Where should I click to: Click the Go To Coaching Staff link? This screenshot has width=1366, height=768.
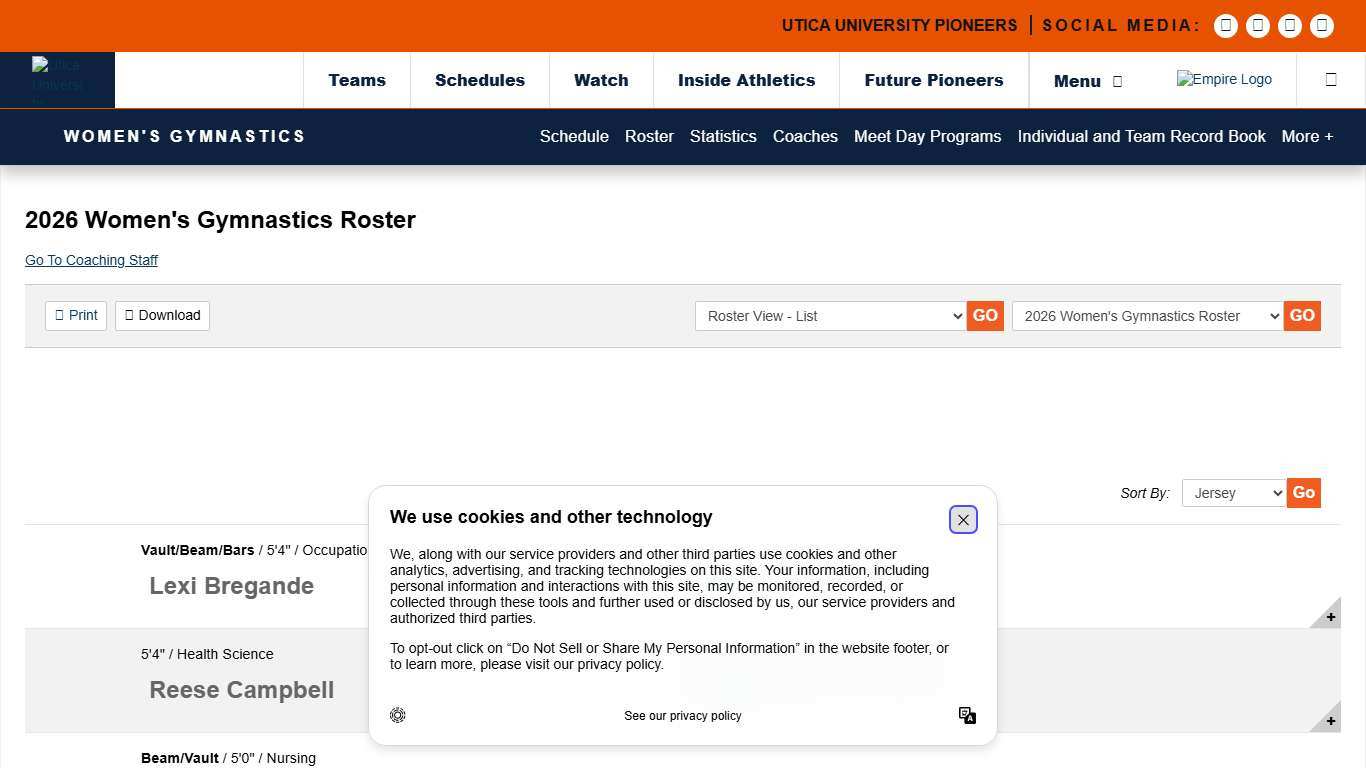pyautogui.click(x=91, y=260)
